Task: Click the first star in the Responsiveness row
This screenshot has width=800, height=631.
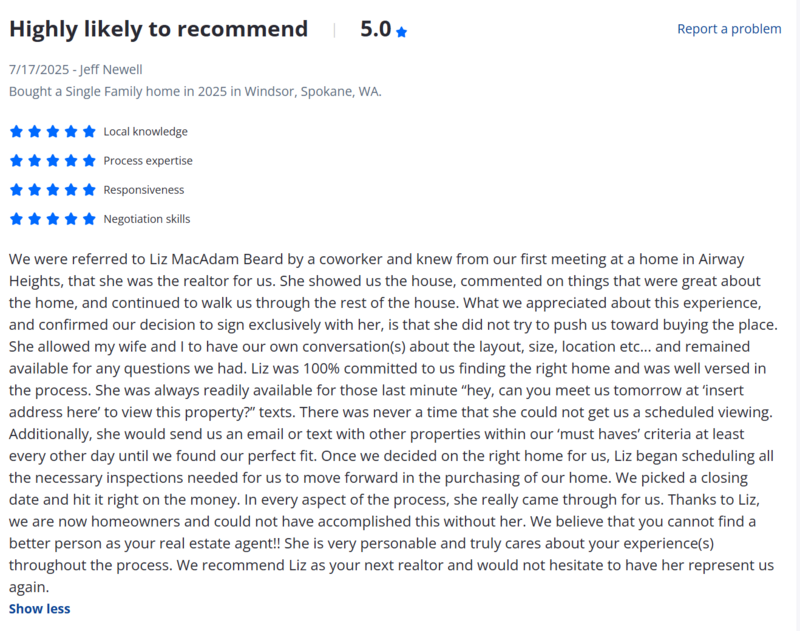Action: click(x=15, y=190)
